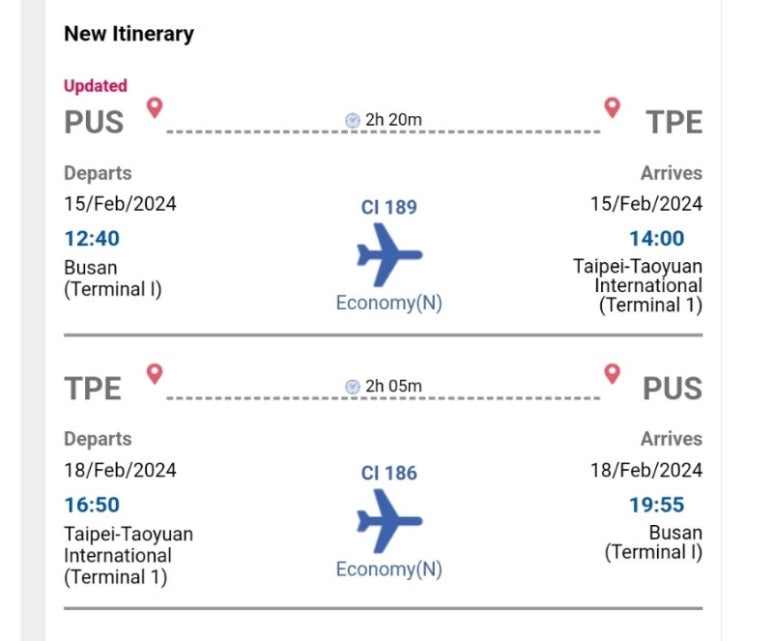Click the clock icon beside 2h 20m
773x641 pixels.
pos(352,120)
